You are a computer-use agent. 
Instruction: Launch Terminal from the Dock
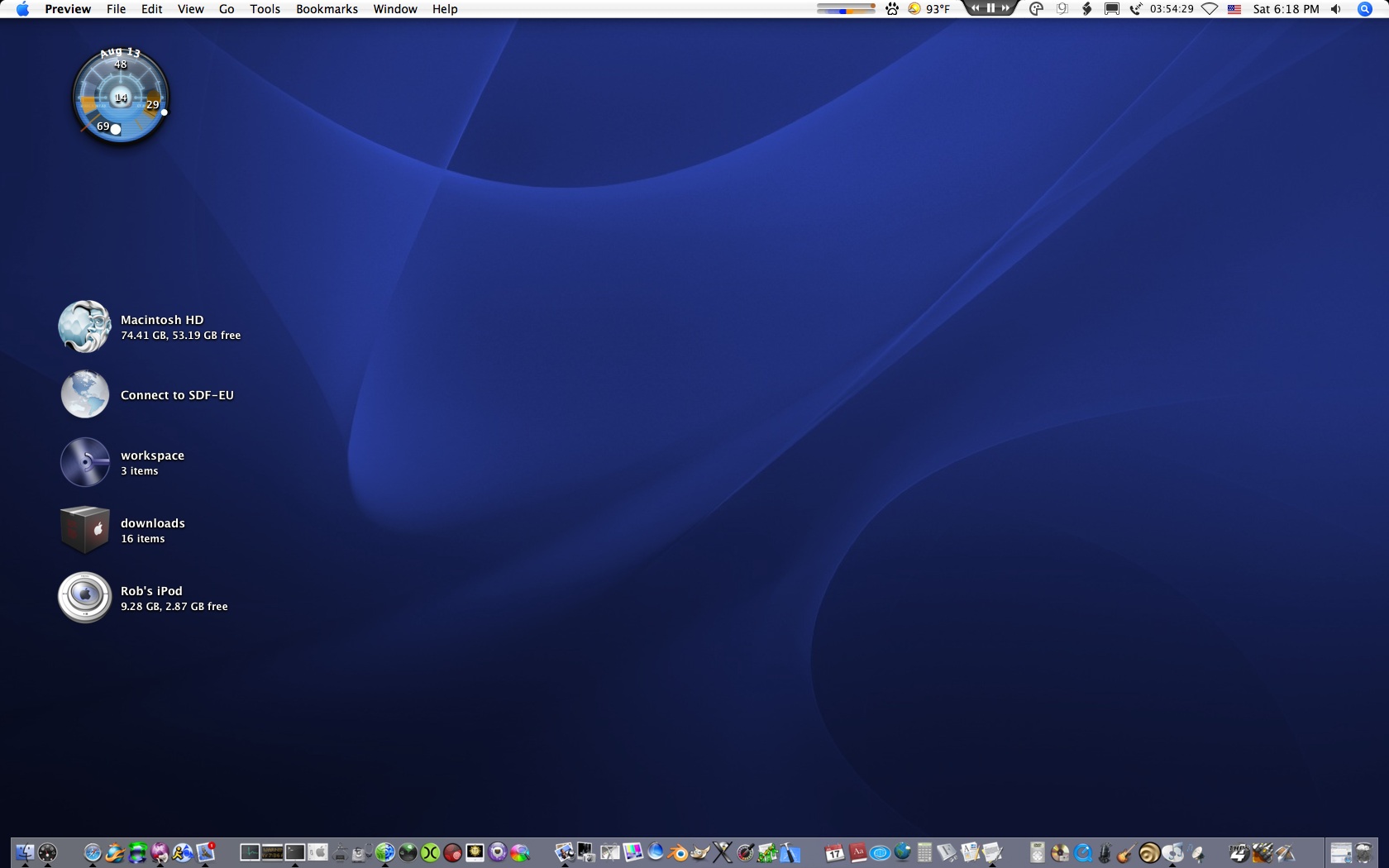point(295,852)
